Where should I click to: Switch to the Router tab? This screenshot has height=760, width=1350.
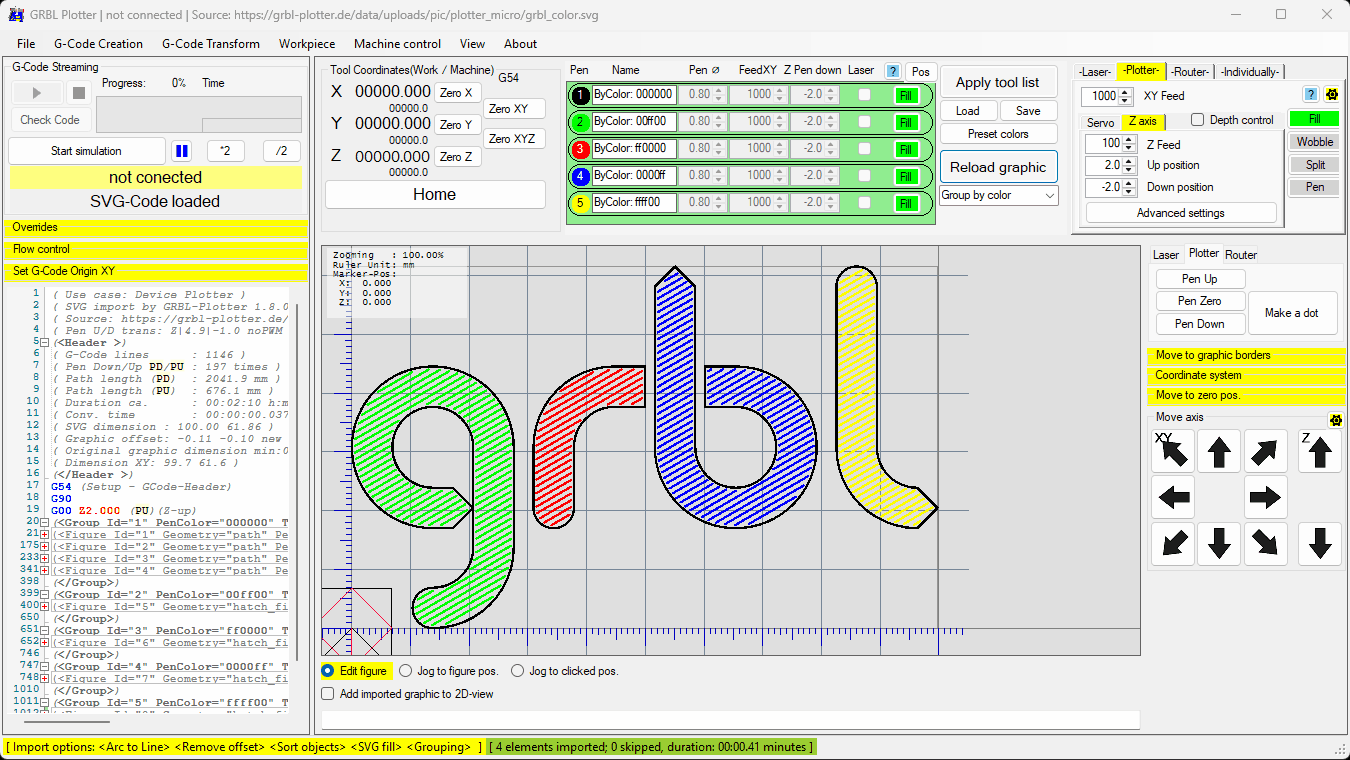pyautogui.click(x=1240, y=254)
